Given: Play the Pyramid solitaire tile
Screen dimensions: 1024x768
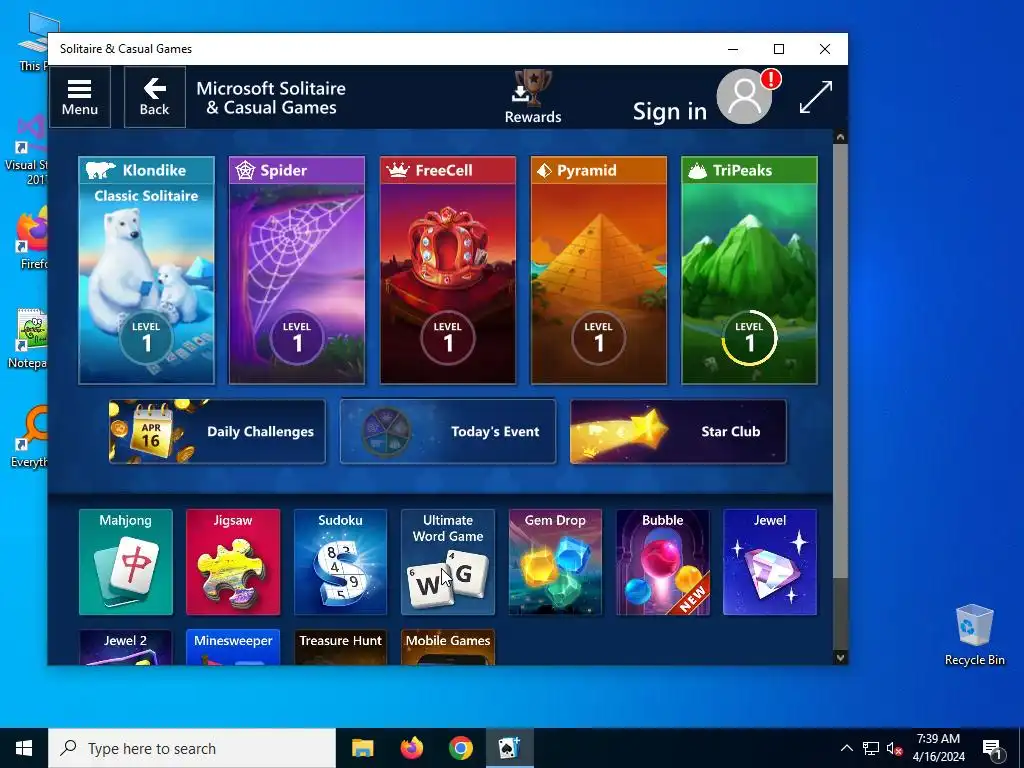Looking at the screenshot, I should click(598, 270).
